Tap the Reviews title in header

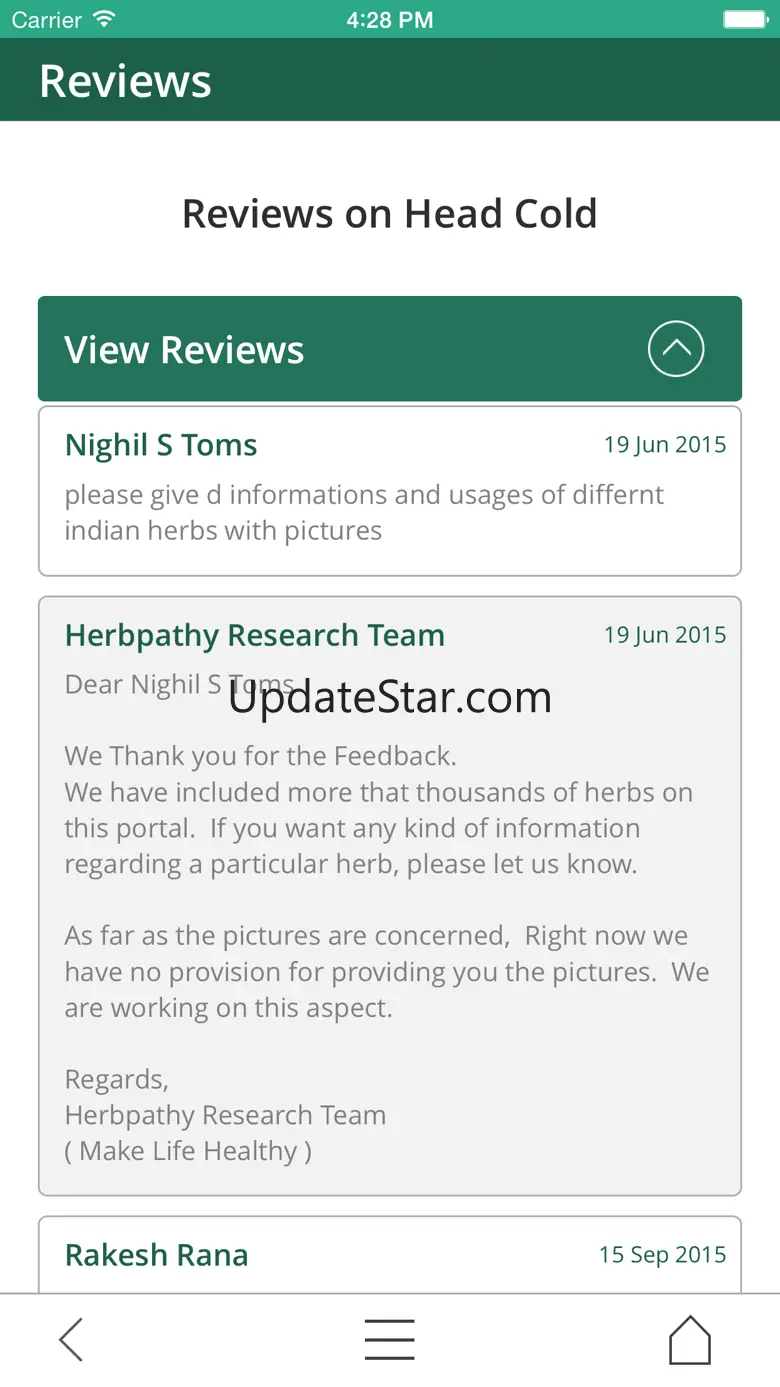click(125, 81)
